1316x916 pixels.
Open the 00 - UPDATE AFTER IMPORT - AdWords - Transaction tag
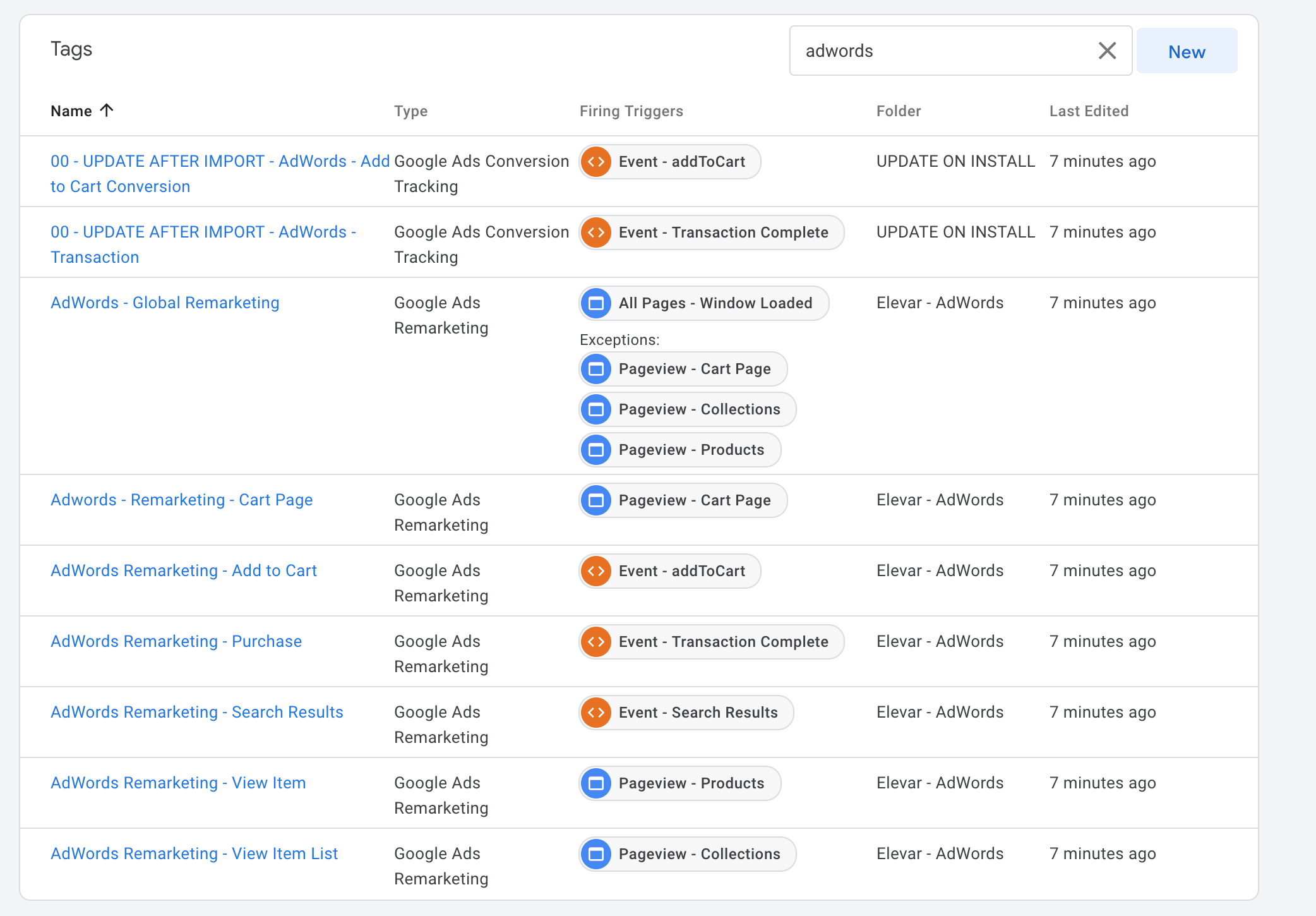click(x=203, y=244)
